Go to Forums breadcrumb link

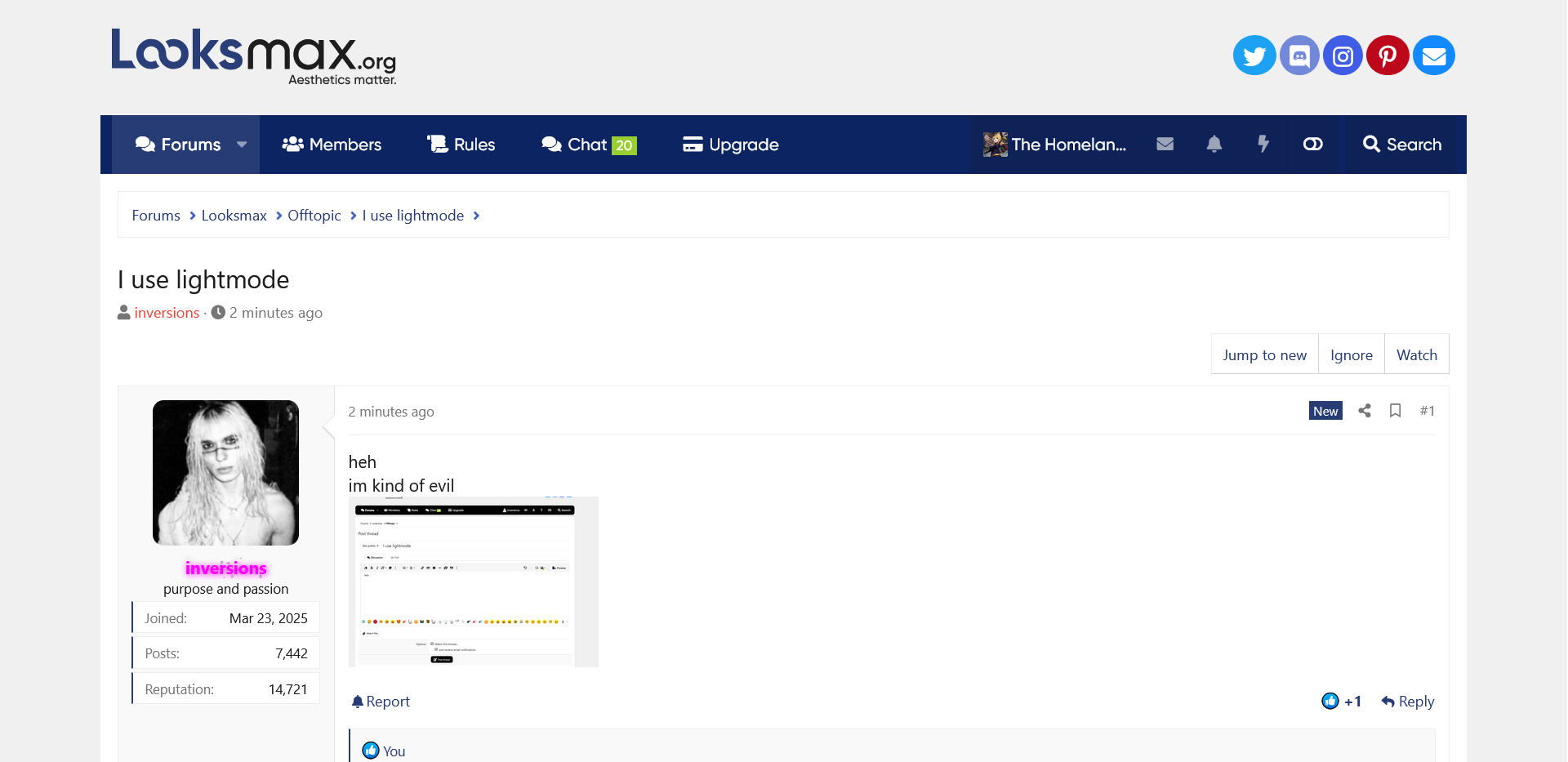(x=156, y=216)
